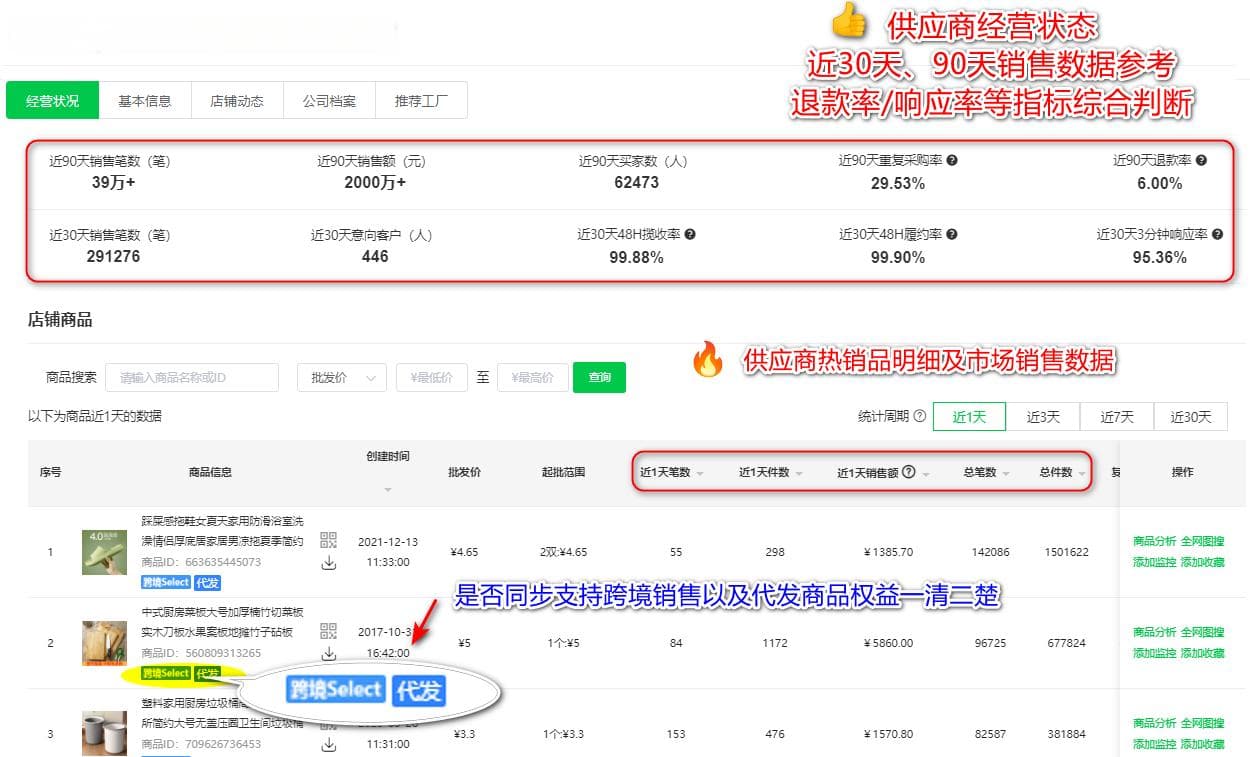Viewport: 1250px width, 757px height.
Task: Download icon for product 663635445073
Action: [x=329, y=564]
